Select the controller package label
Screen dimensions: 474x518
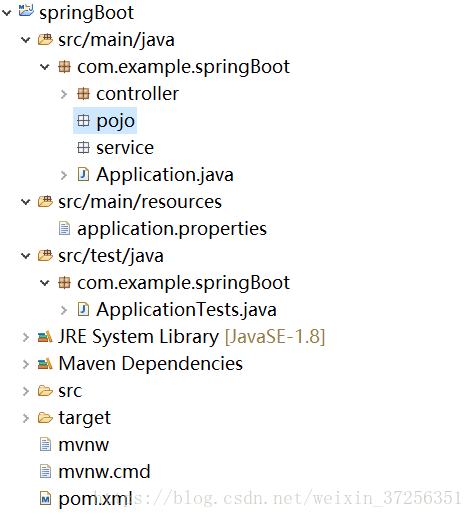coord(137,94)
